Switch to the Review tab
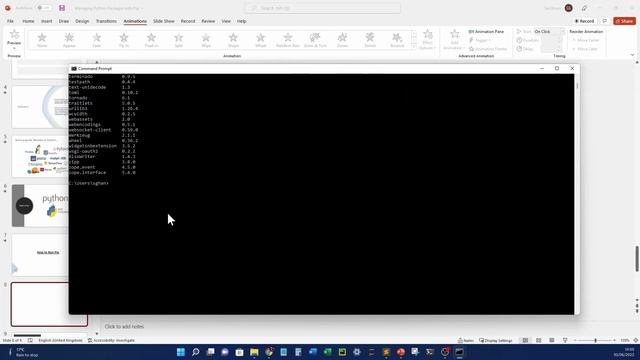 pos(208,21)
